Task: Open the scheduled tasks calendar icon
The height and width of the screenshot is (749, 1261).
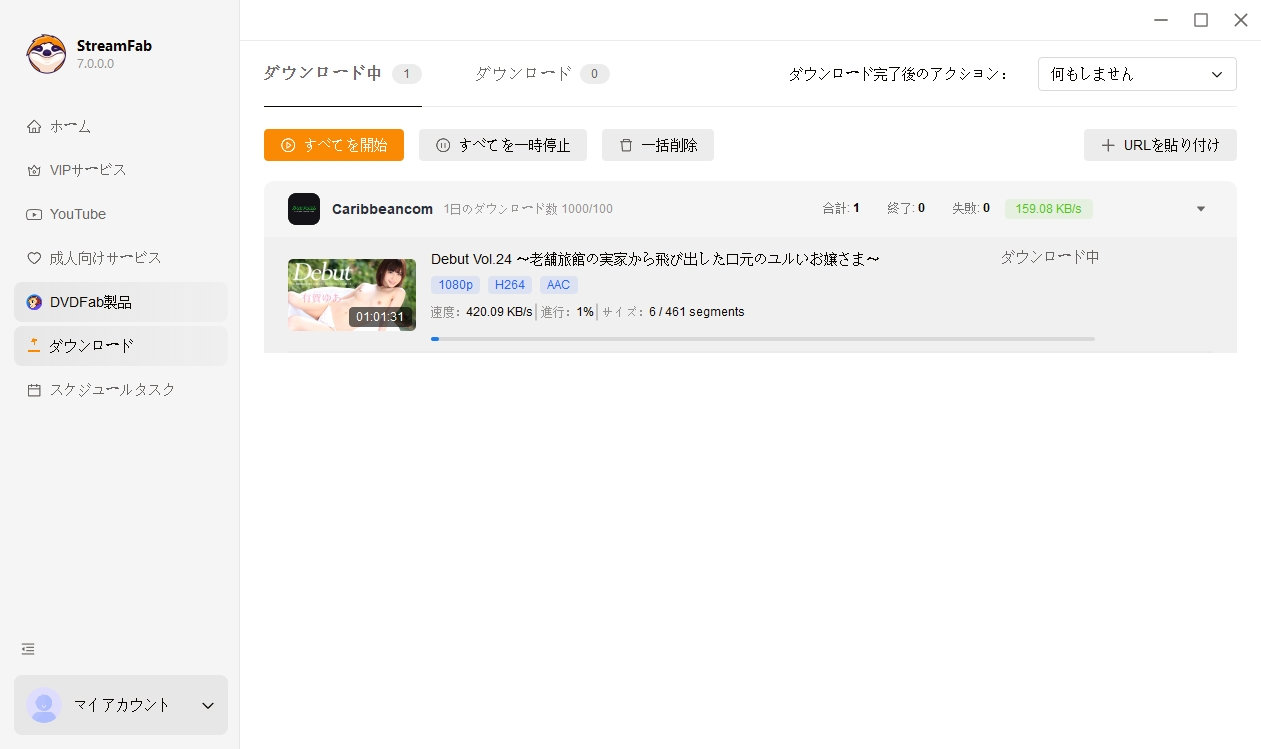Action: [34, 390]
